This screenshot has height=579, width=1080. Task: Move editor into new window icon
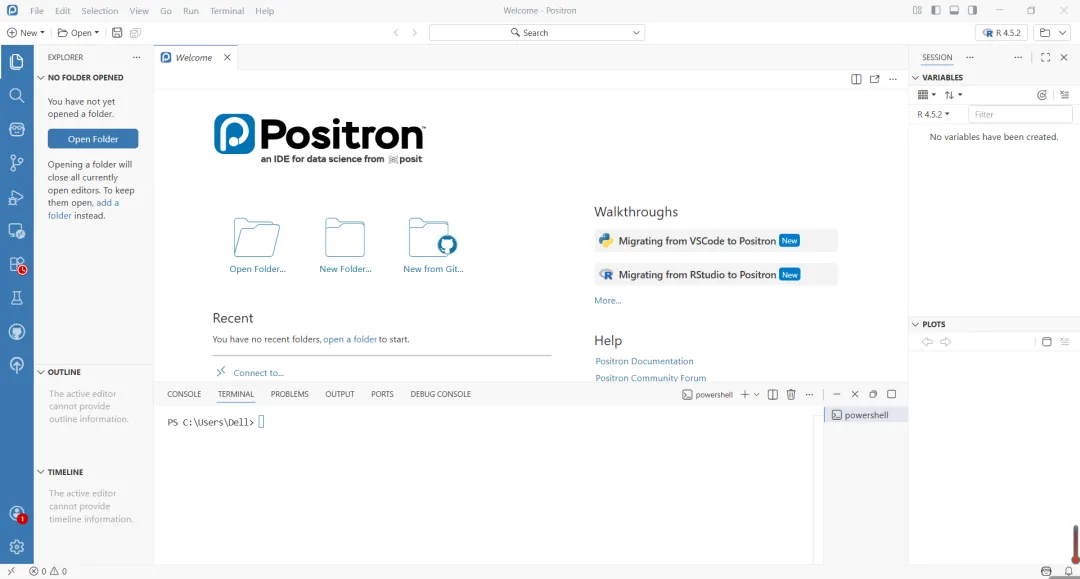click(x=875, y=79)
